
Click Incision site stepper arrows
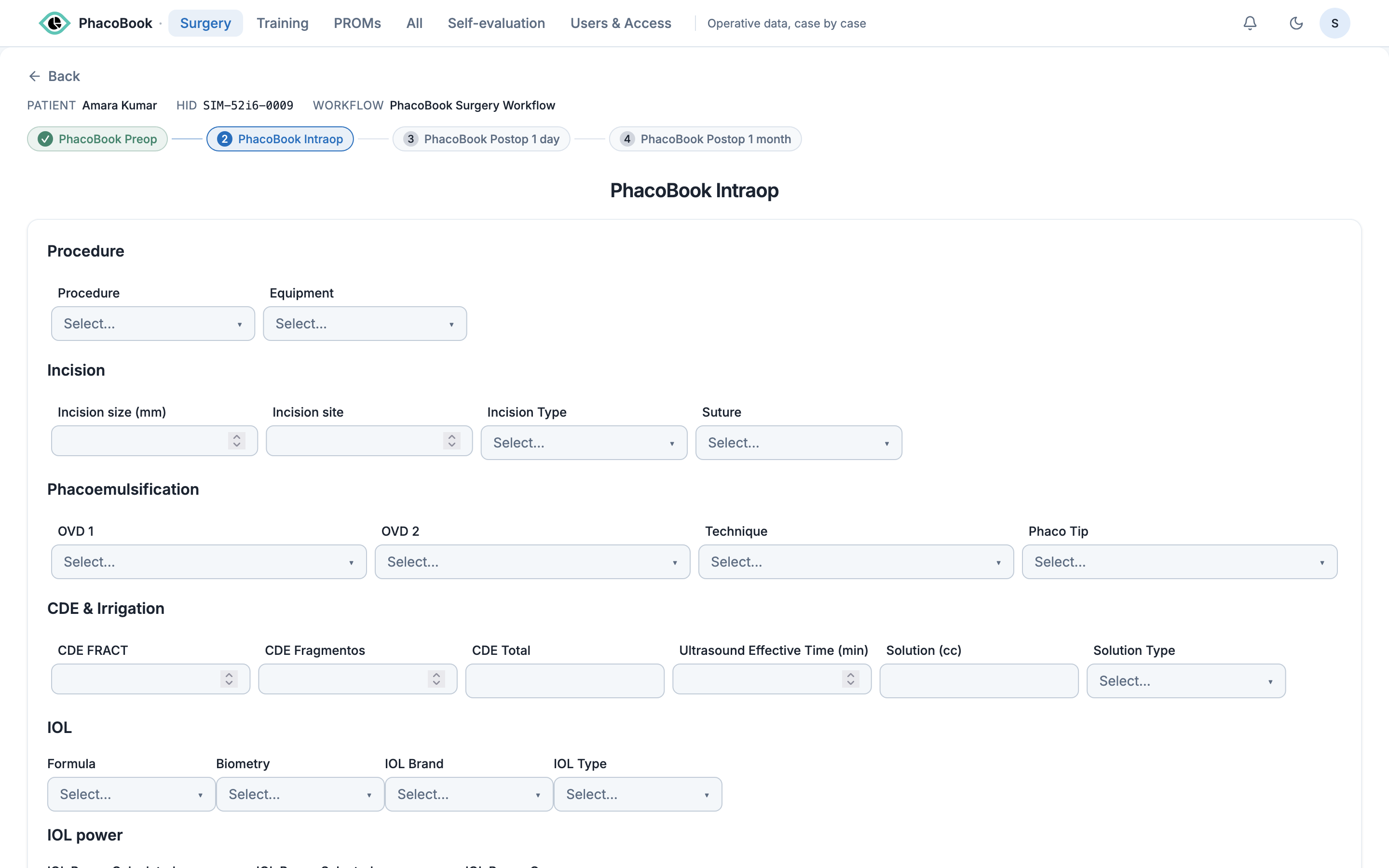(452, 441)
